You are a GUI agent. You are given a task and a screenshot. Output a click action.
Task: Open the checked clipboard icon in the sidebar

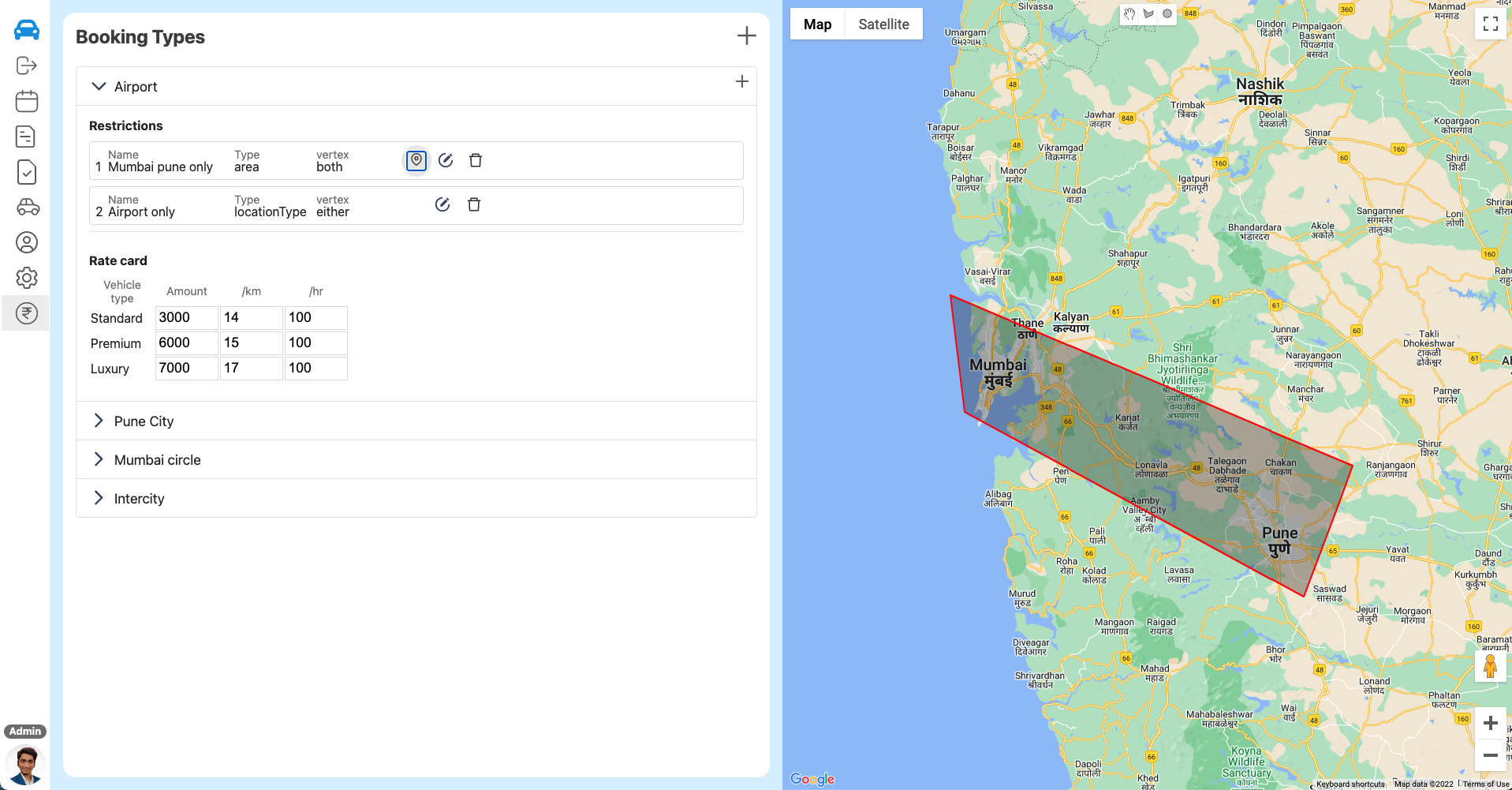26,172
